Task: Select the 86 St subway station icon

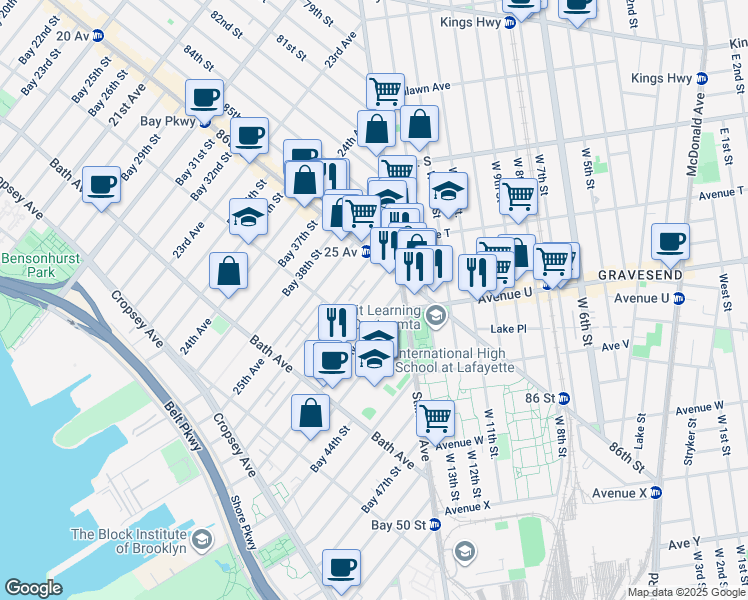Action: pos(563,397)
